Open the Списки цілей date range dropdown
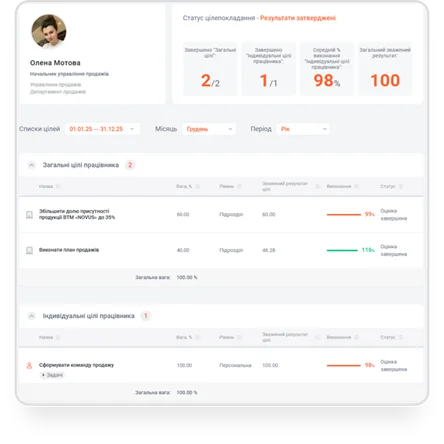Viewport: 444px width, 444px height. tap(102, 129)
